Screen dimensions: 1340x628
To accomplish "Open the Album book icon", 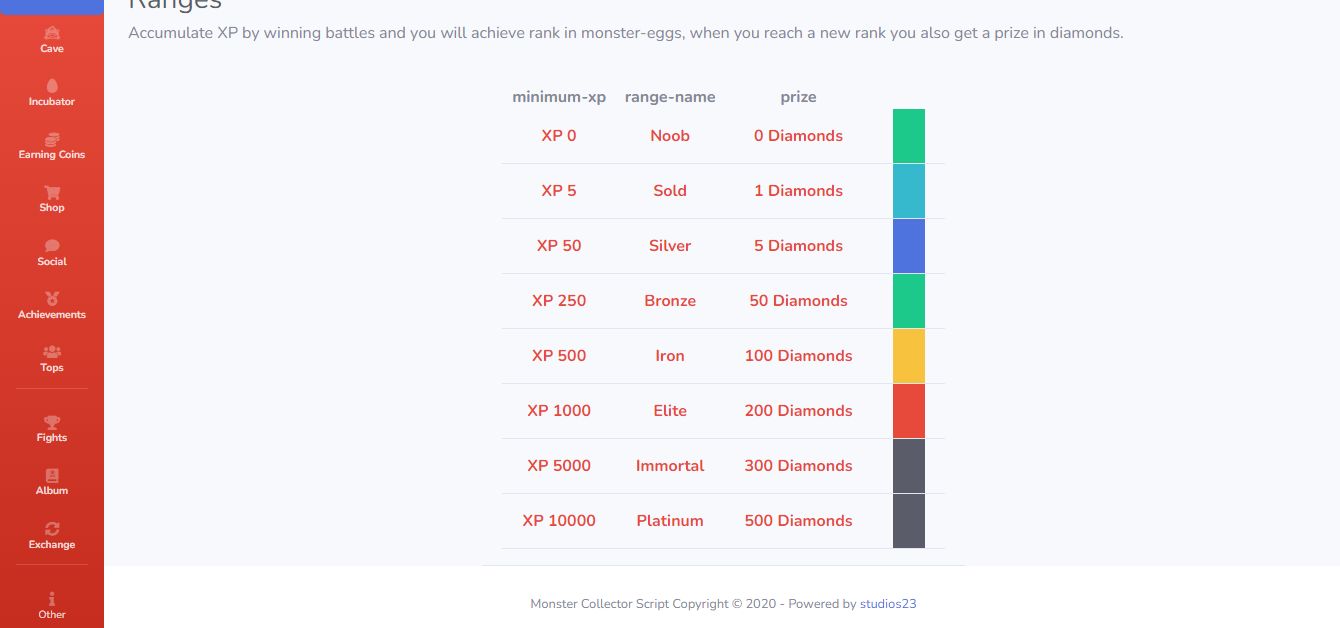I will [52, 476].
